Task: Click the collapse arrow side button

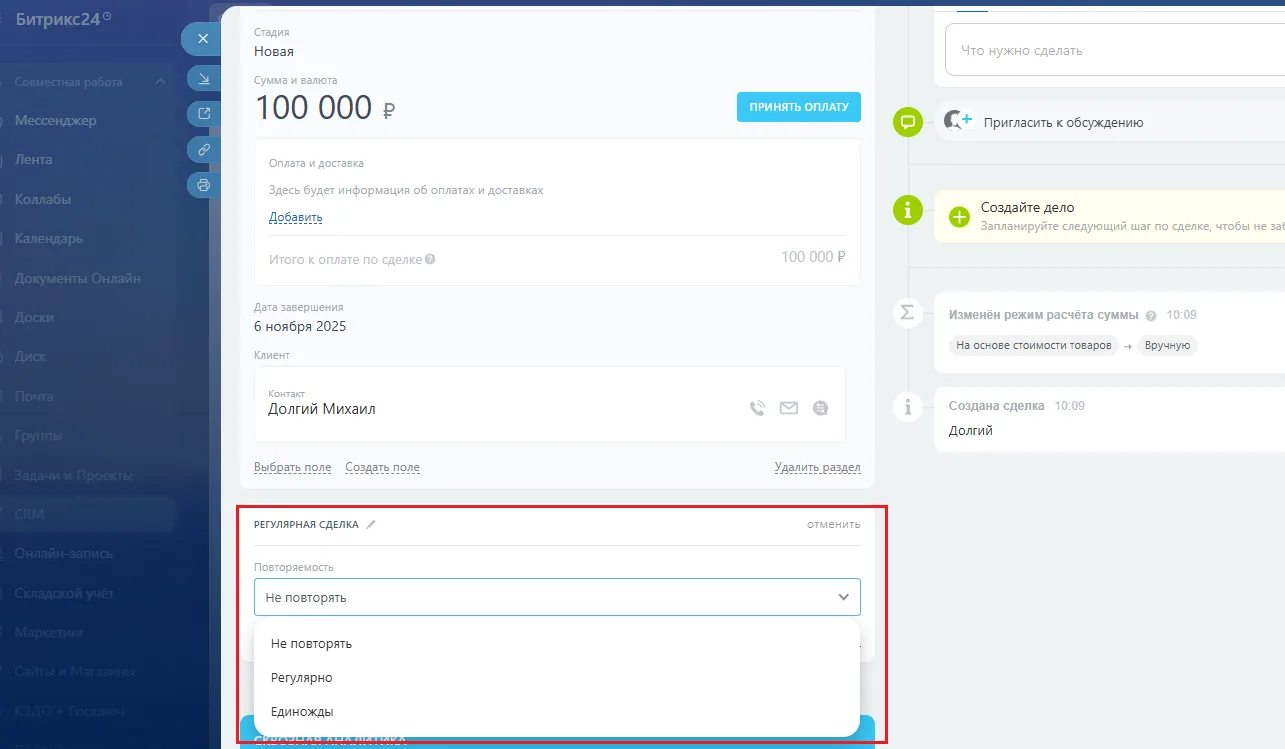Action: pyautogui.click(x=204, y=78)
